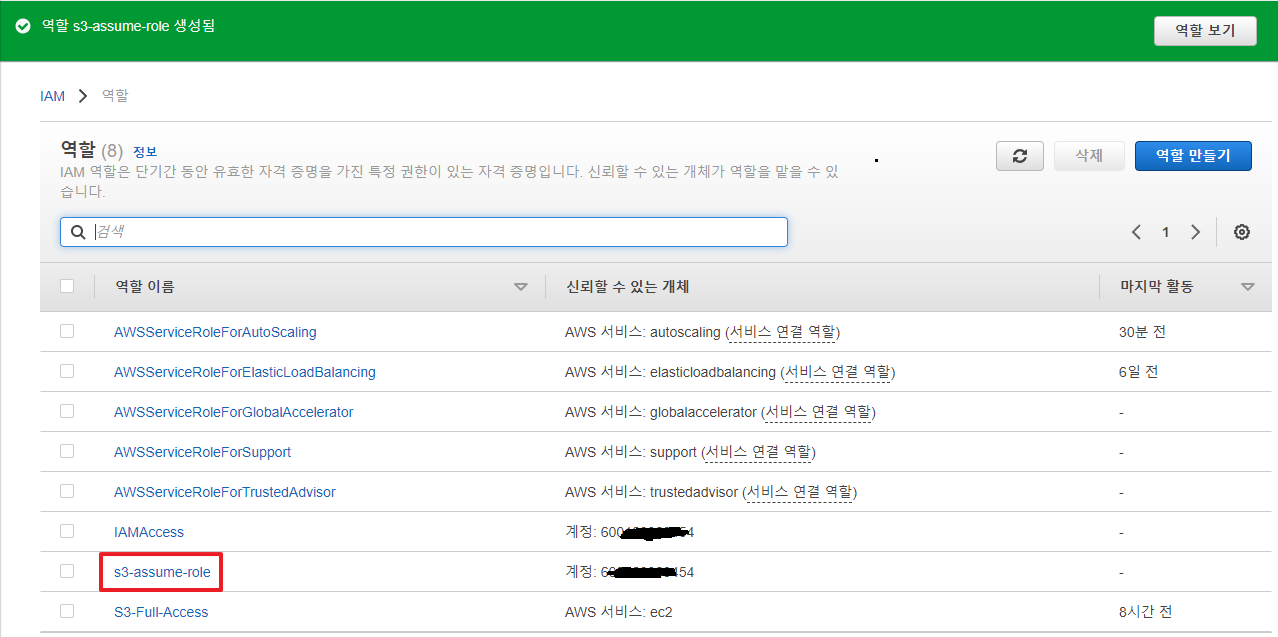Click the breadcrumb chevron after IAM
This screenshot has width=1278, height=637.
(83, 96)
